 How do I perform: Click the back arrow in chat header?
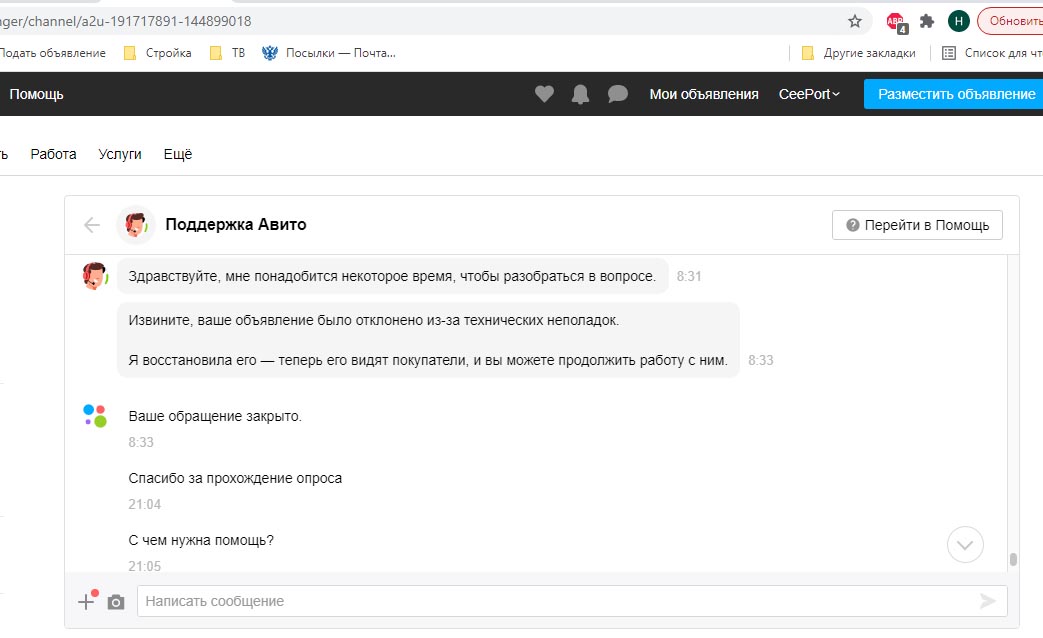coord(92,225)
